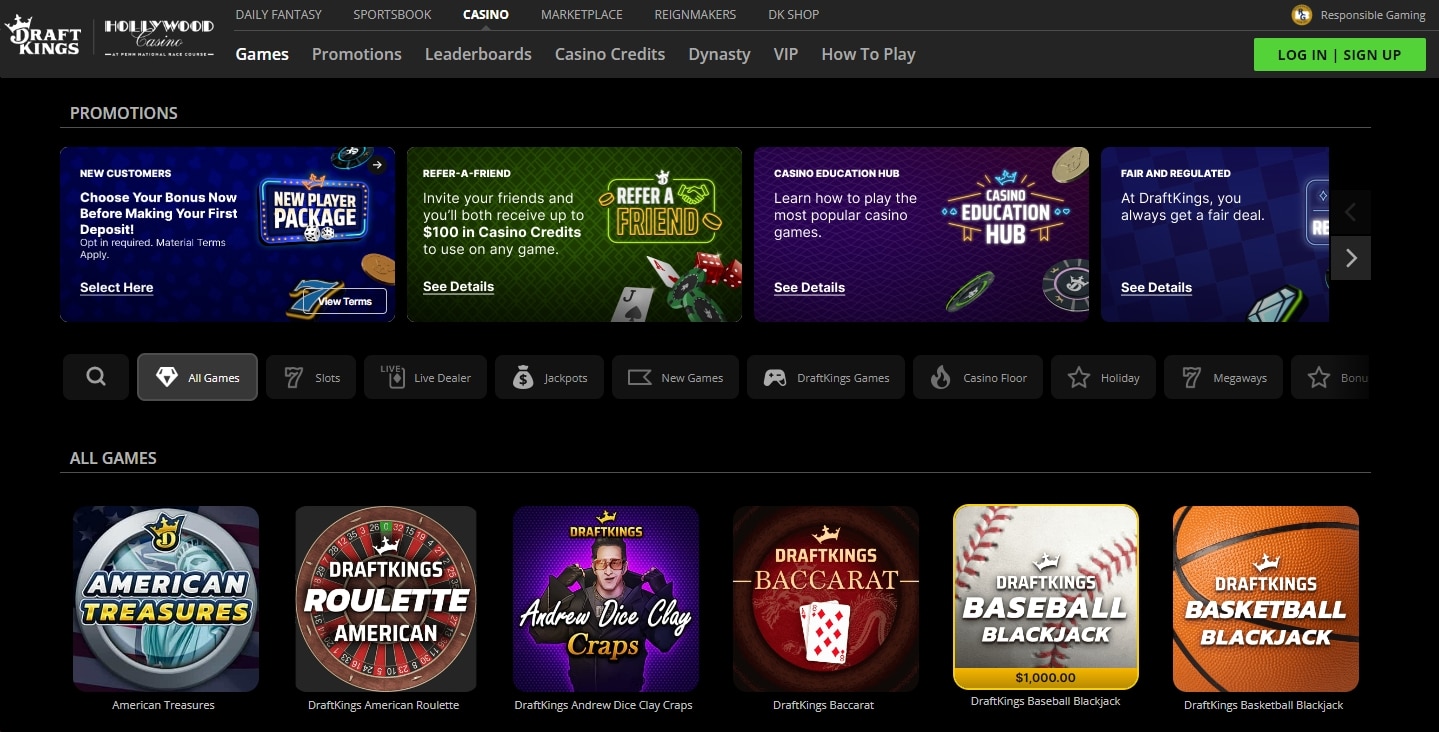Click 'DraftKings Andrew Dice Clay Craps' caption

(603, 705)
